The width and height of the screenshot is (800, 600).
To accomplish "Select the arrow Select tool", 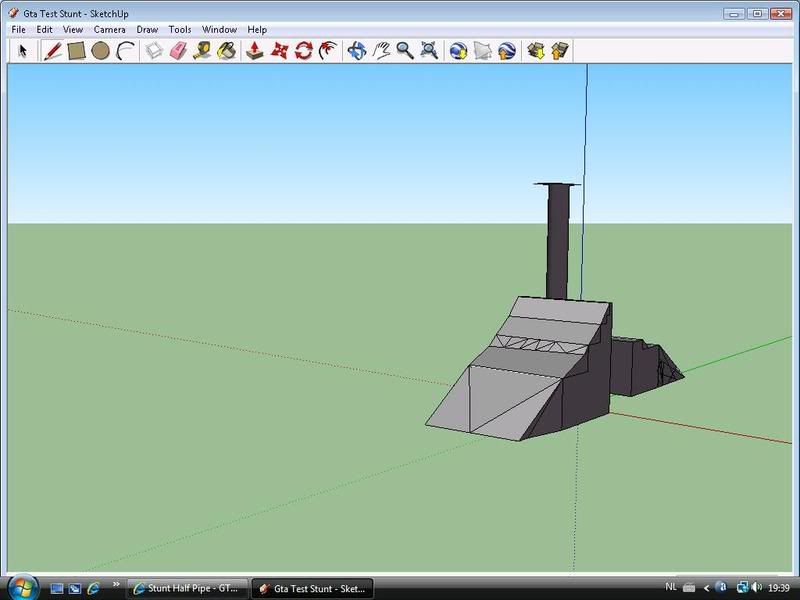I will pyautogui.click(x=22, y=51).
